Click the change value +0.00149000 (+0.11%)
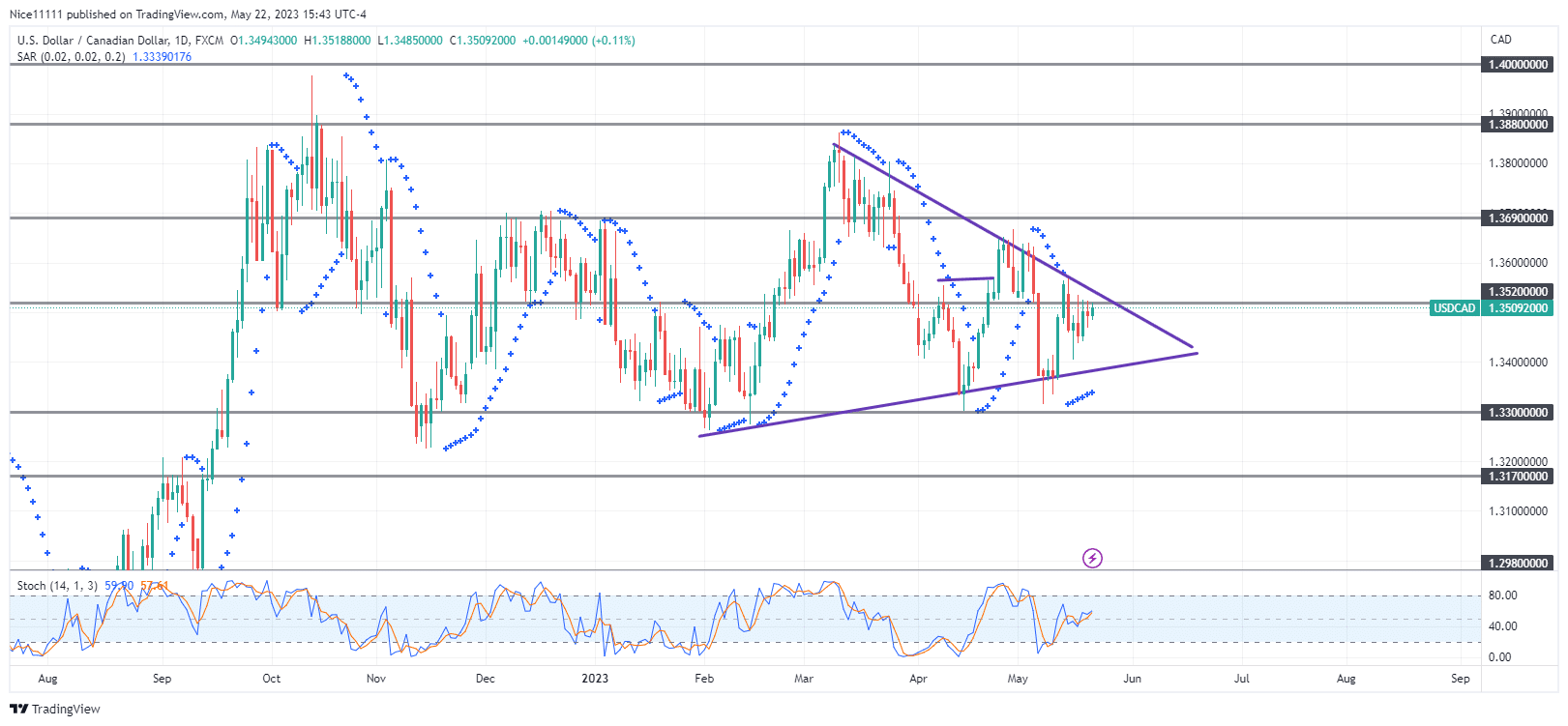 tap(578, 41)
